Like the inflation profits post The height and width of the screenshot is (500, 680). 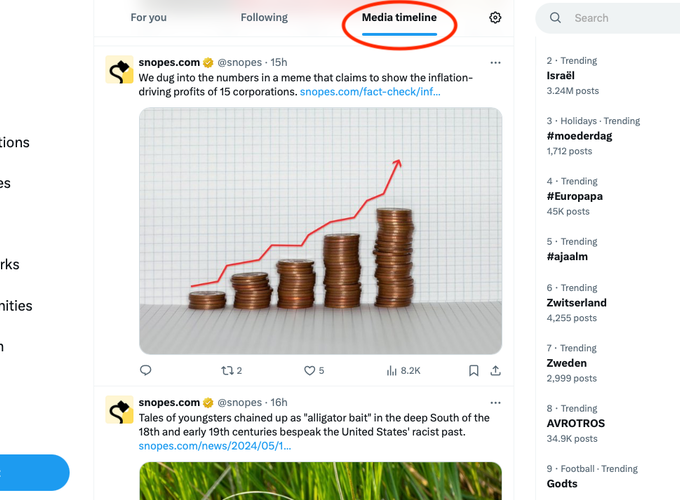coord(314,370)
